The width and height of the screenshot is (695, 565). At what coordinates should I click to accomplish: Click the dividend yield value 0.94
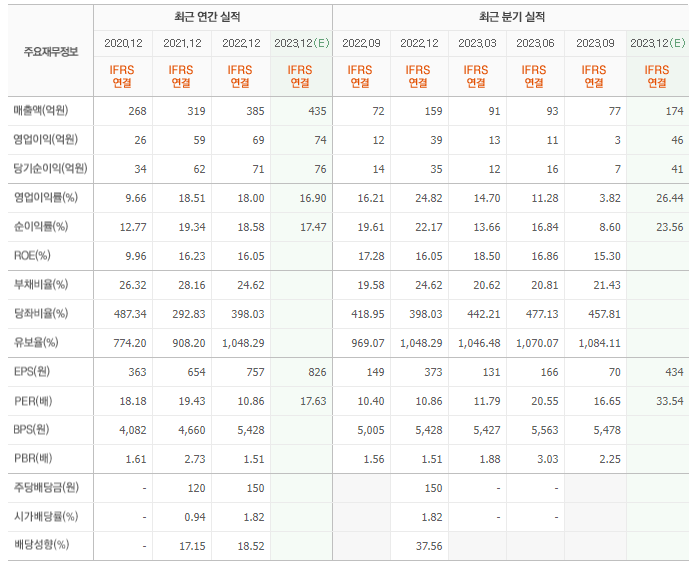click(195, 517)
